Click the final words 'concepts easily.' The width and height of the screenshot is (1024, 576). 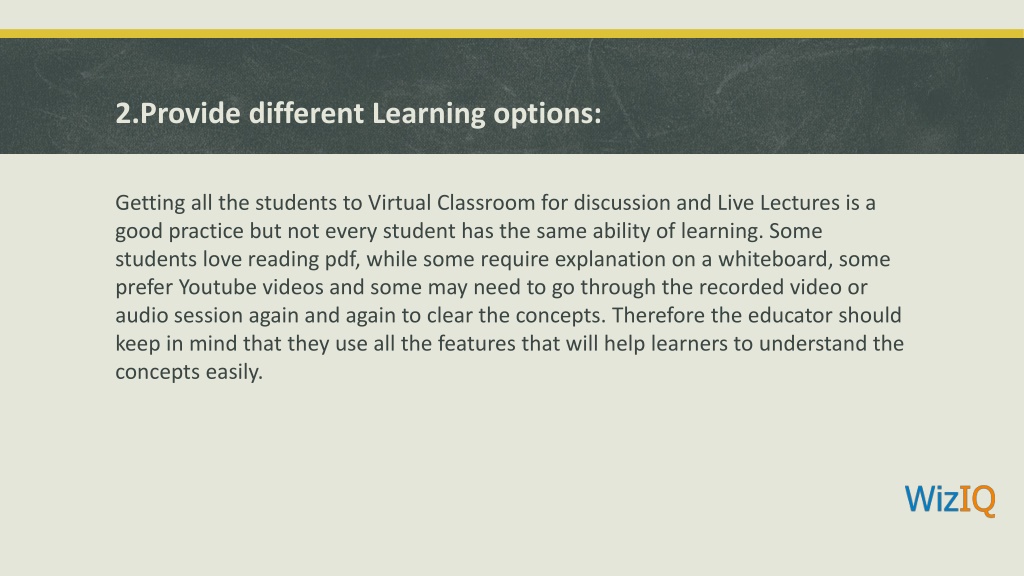189,372
